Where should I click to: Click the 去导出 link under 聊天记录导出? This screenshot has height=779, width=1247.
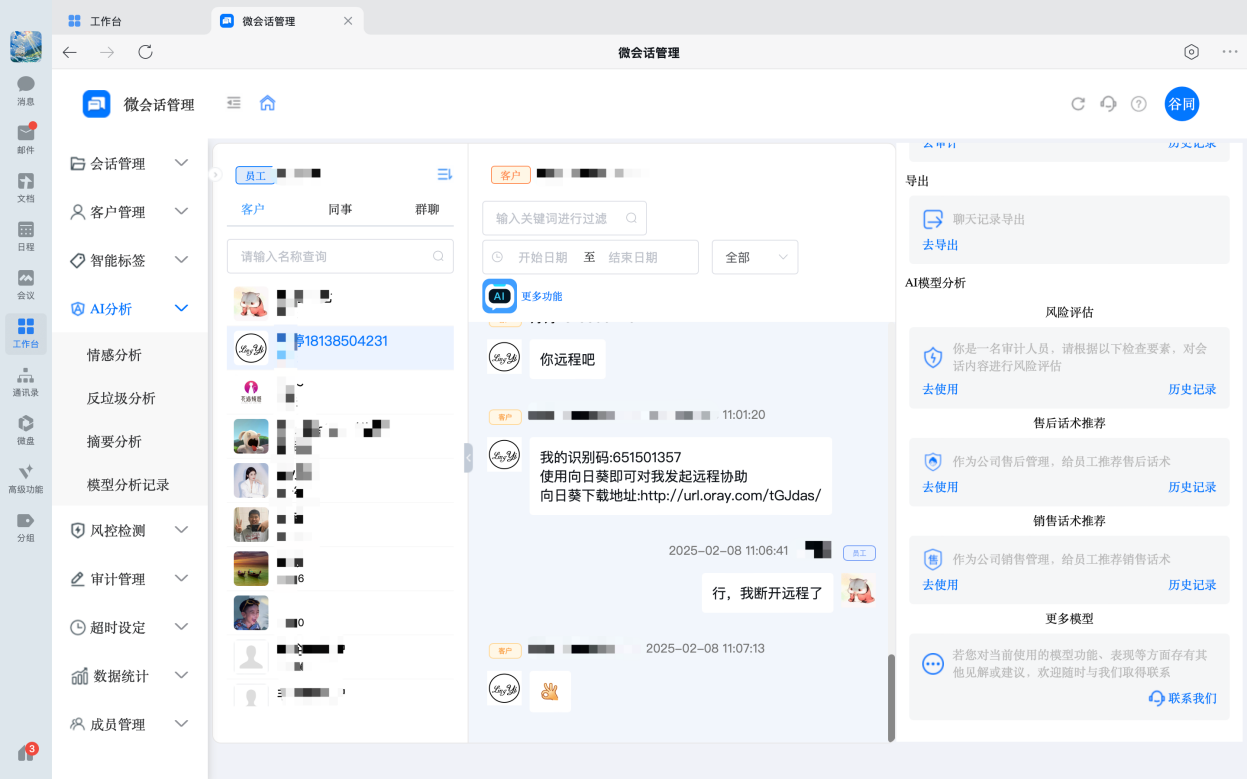(x=940, y=244)
